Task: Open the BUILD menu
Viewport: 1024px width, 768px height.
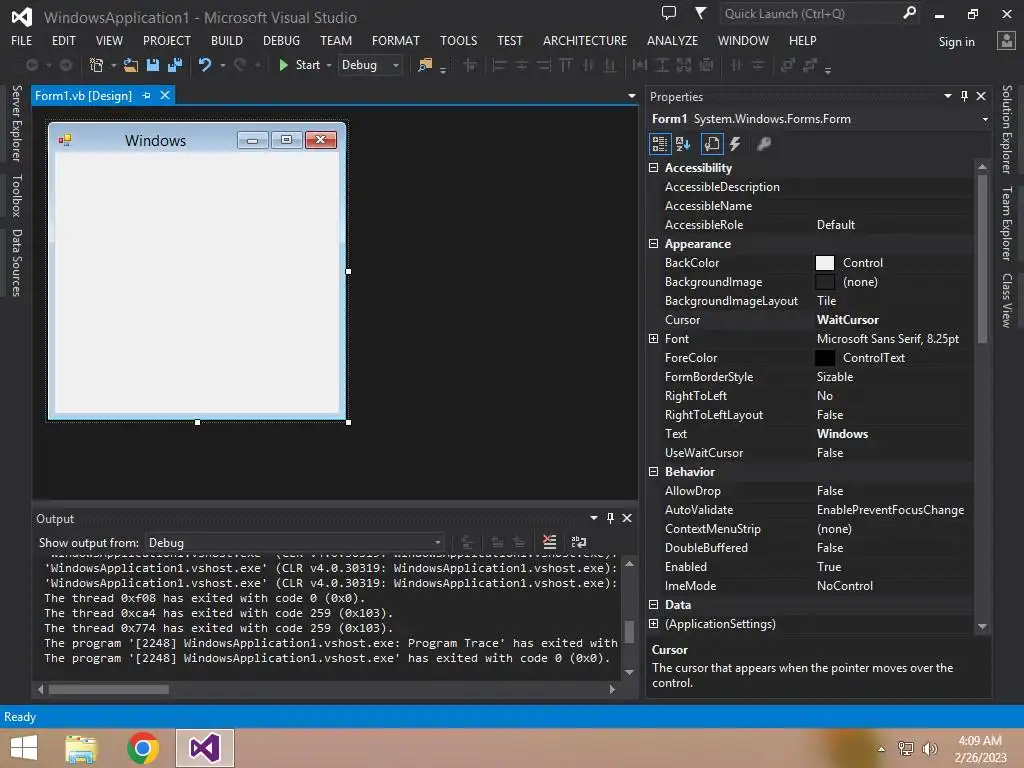Action: coord(227,40)
